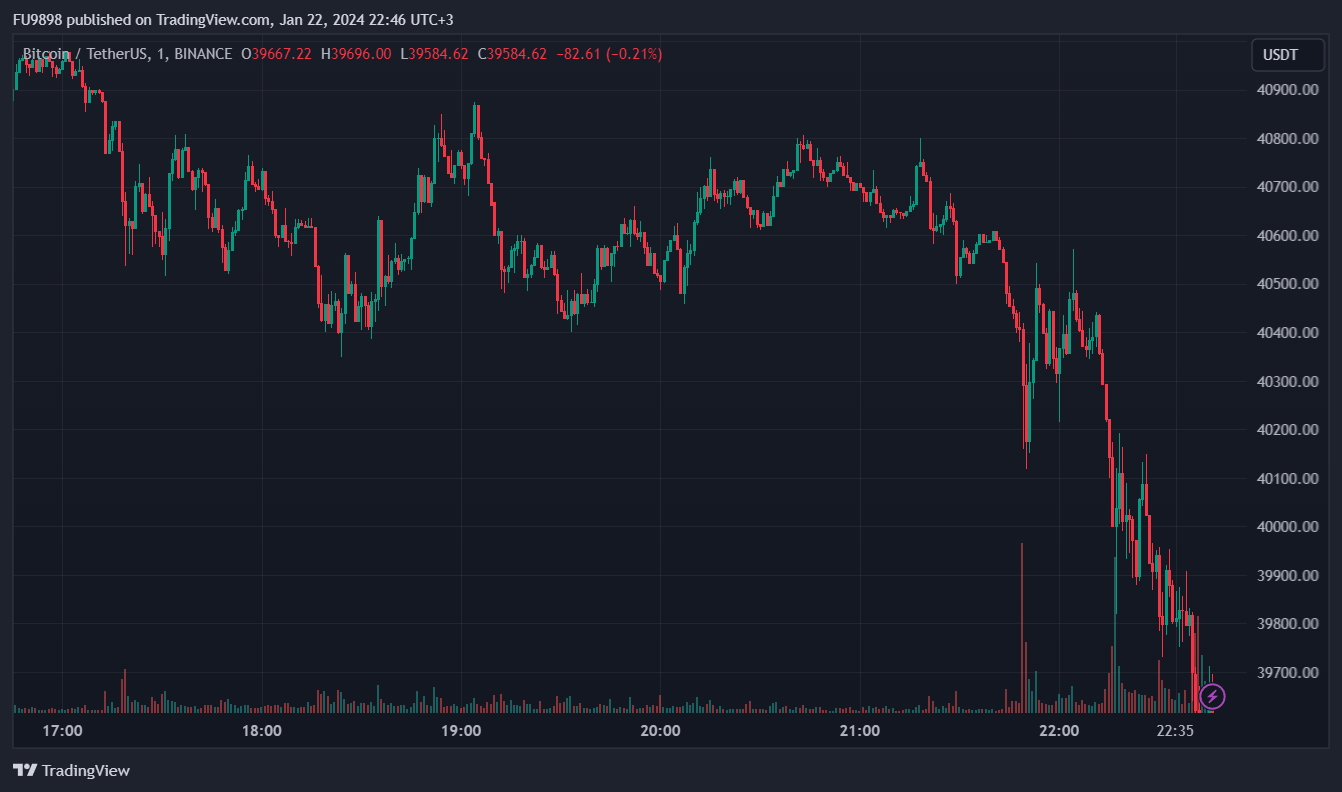This screenshot has height=792, width=1342.
Task: Click the low price value 39584.62
Action: coord(438,54)
